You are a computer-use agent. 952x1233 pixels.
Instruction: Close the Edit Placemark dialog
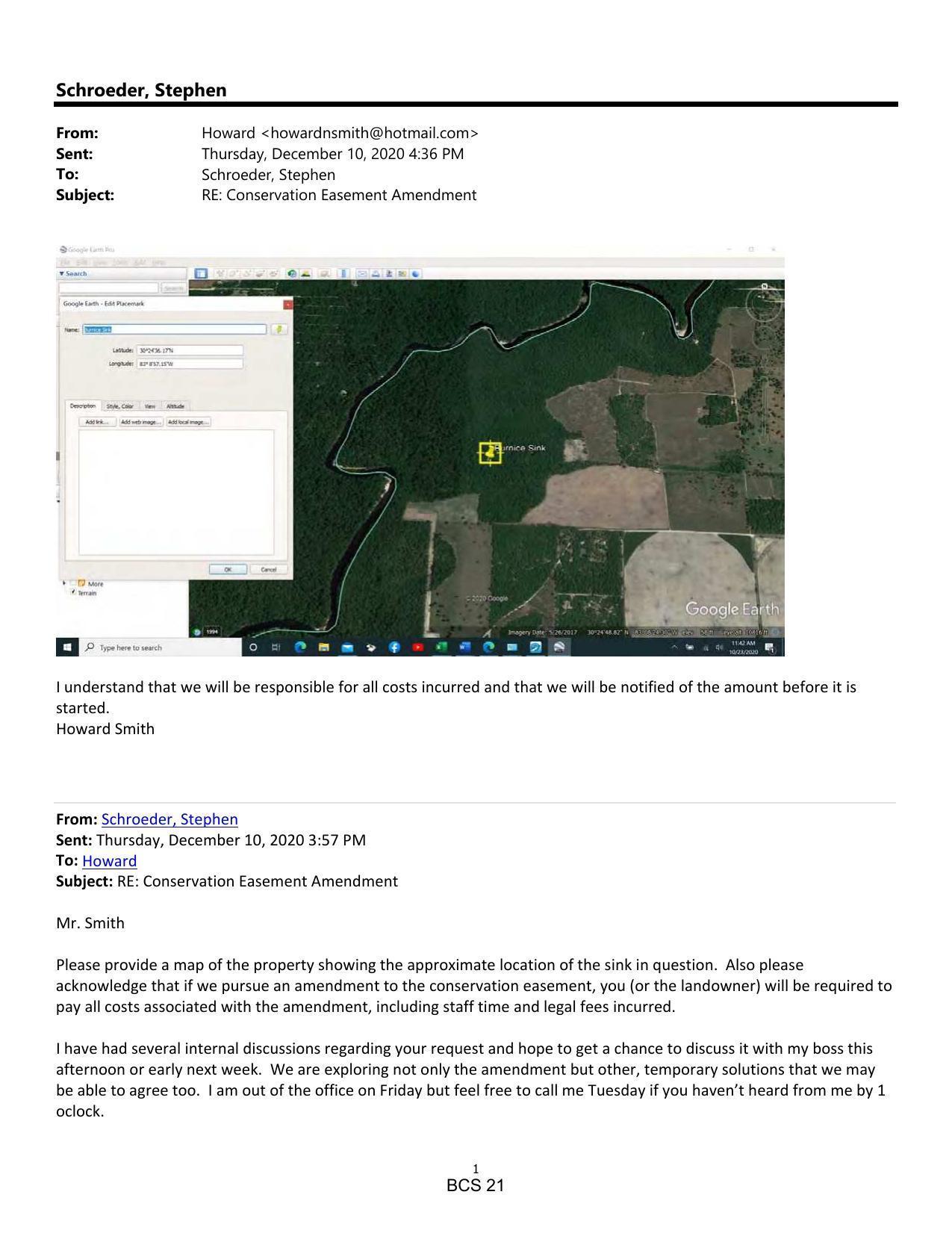288,304
